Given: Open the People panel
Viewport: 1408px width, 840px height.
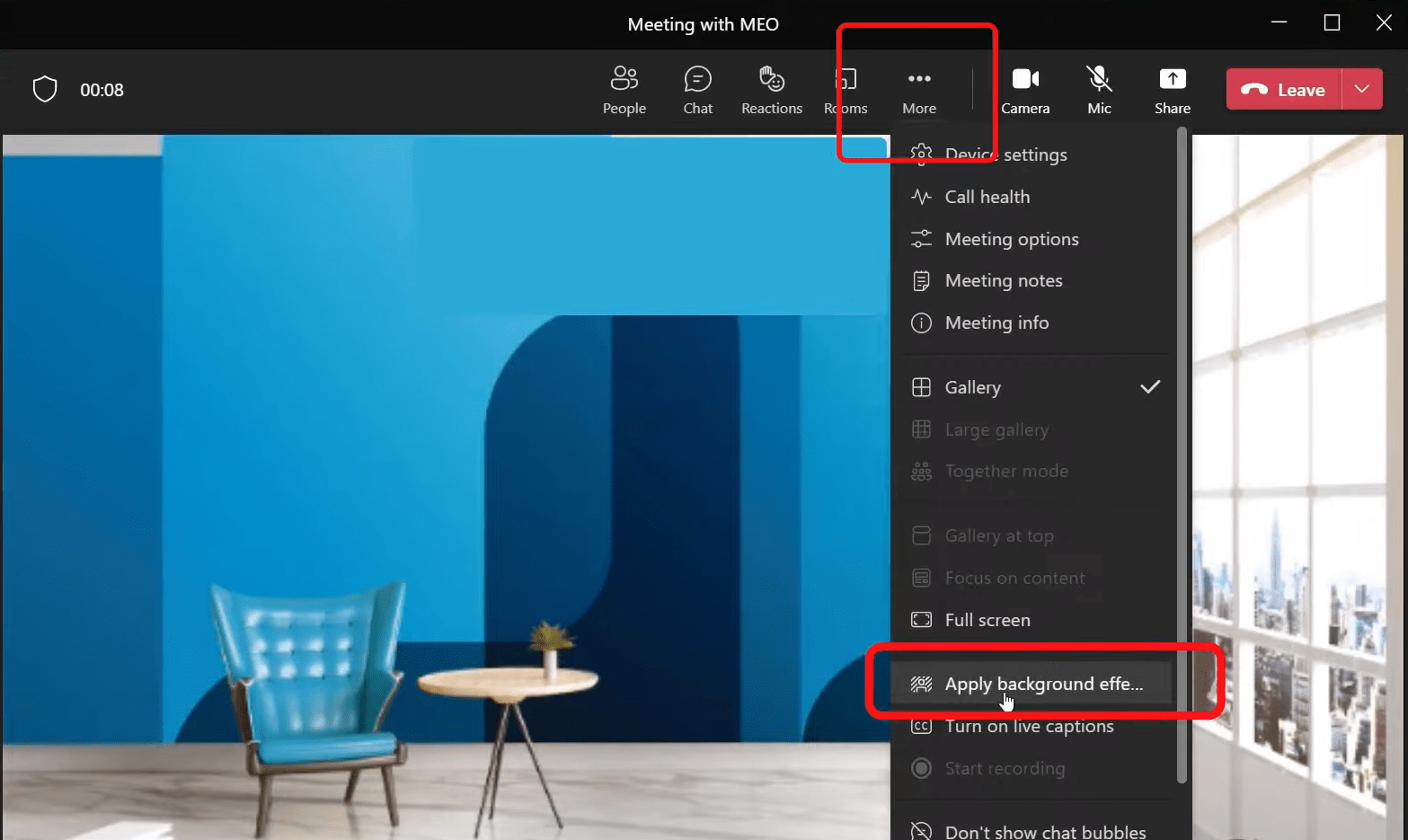Looking at the screenshot, I should (624, 90).
